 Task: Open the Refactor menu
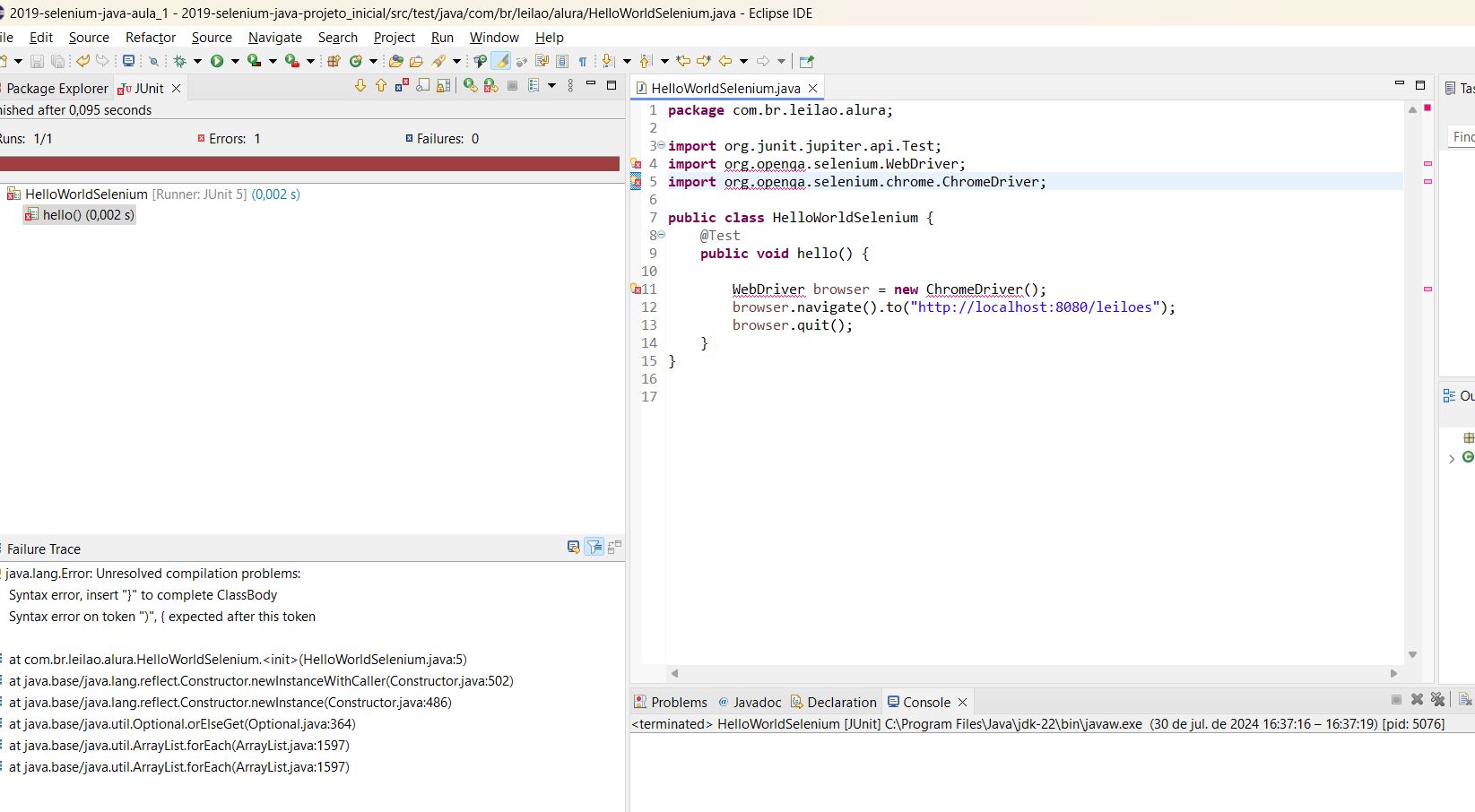click(151, 38)
